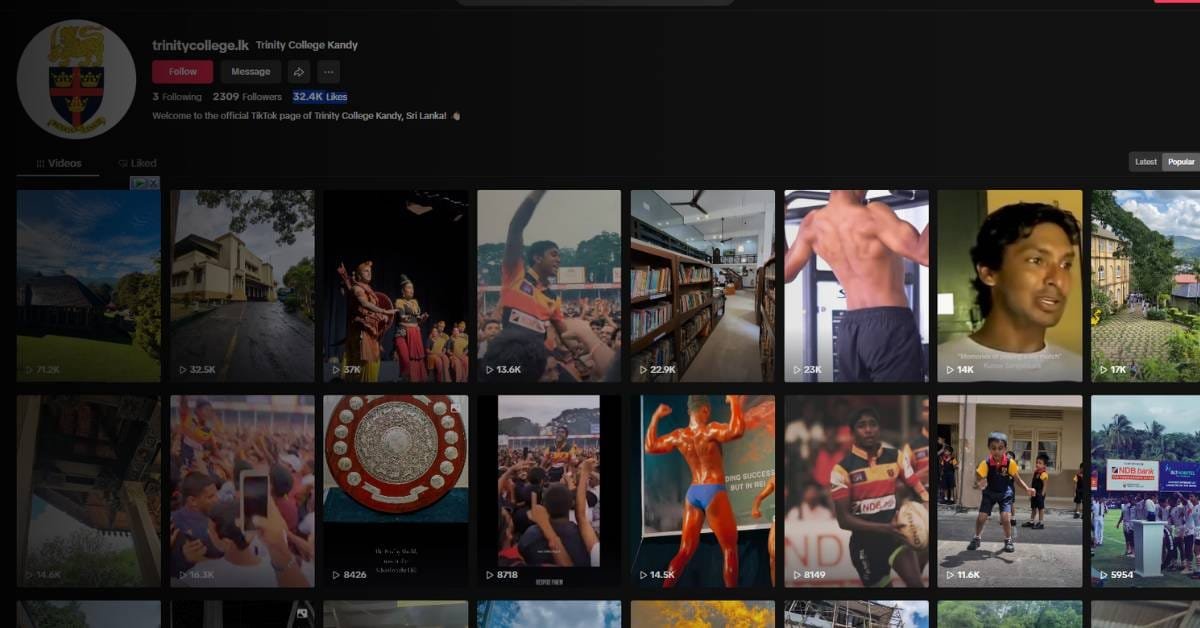The height and width of the screenshot is (628, 1200).
Task: Open the 3 Following list
Action: [x=177, y=97]
